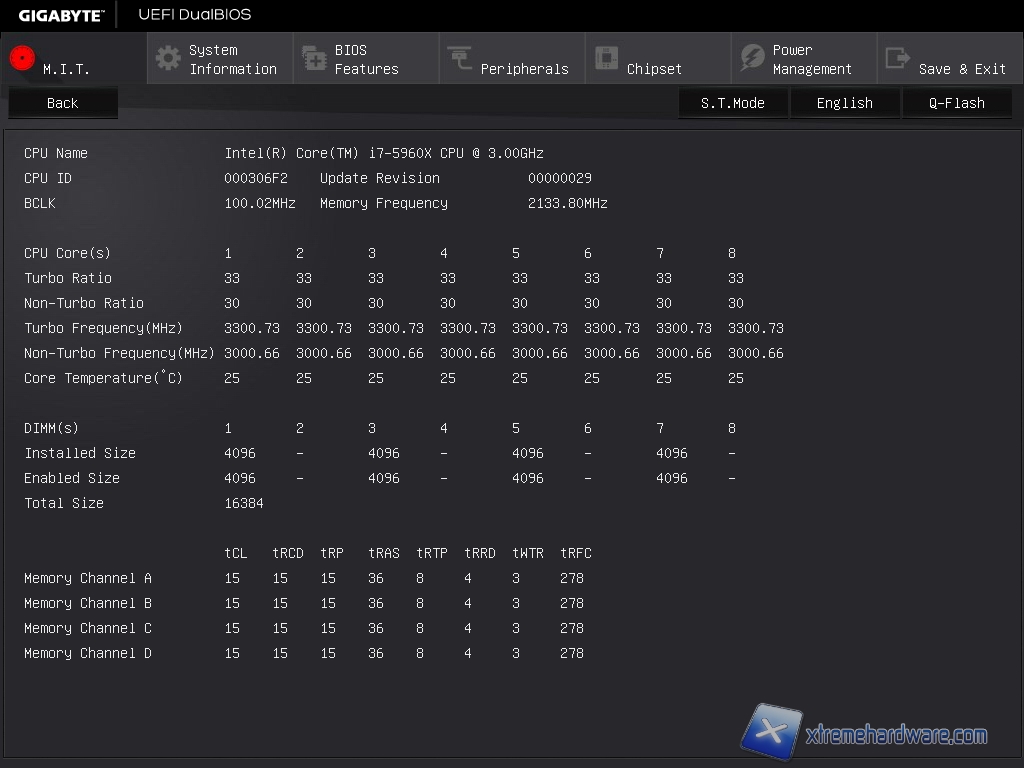Click the BCLK value 100.02MHz
The width and height of the screenshot is (1024, 768).
(x=260, y=203)
